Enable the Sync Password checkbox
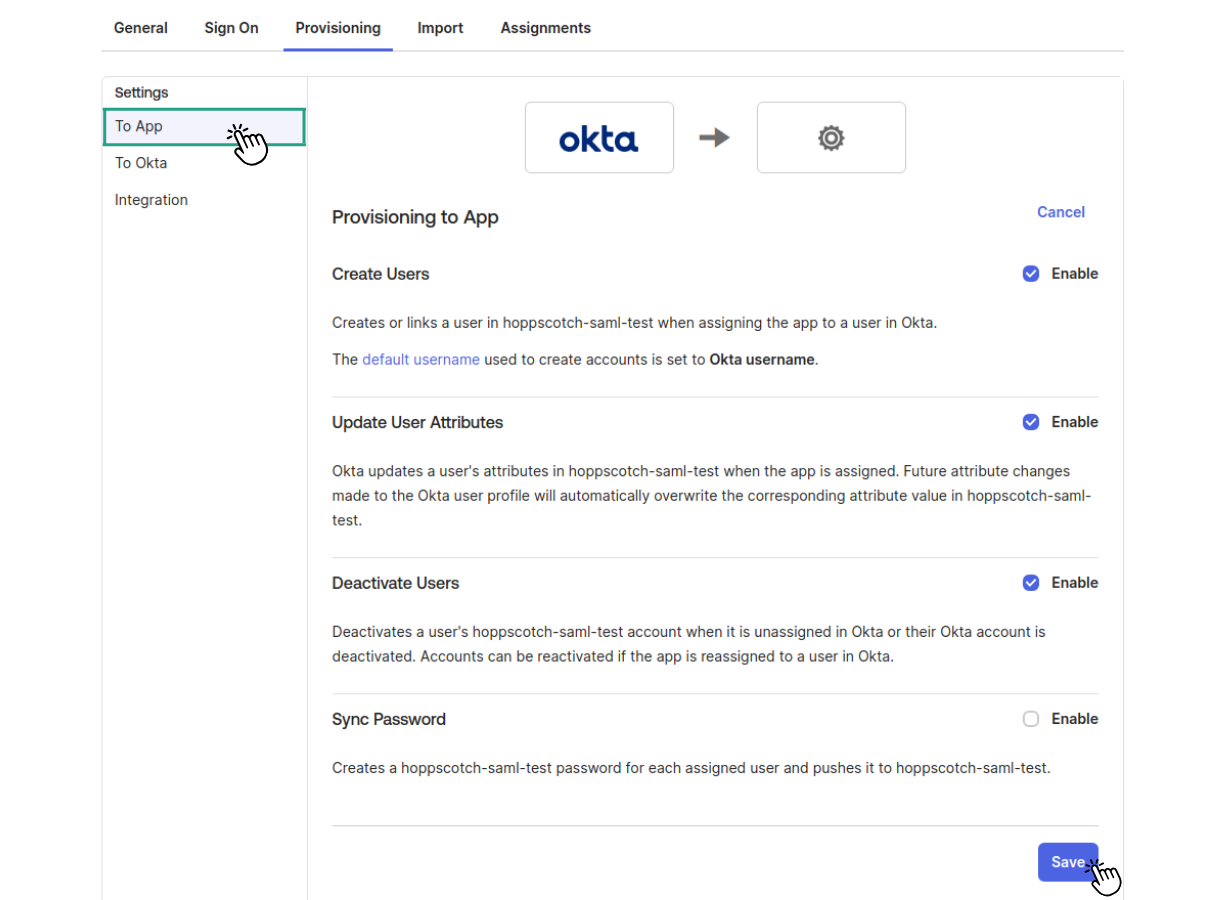The image size is (1224, 900). point(1031,719)
